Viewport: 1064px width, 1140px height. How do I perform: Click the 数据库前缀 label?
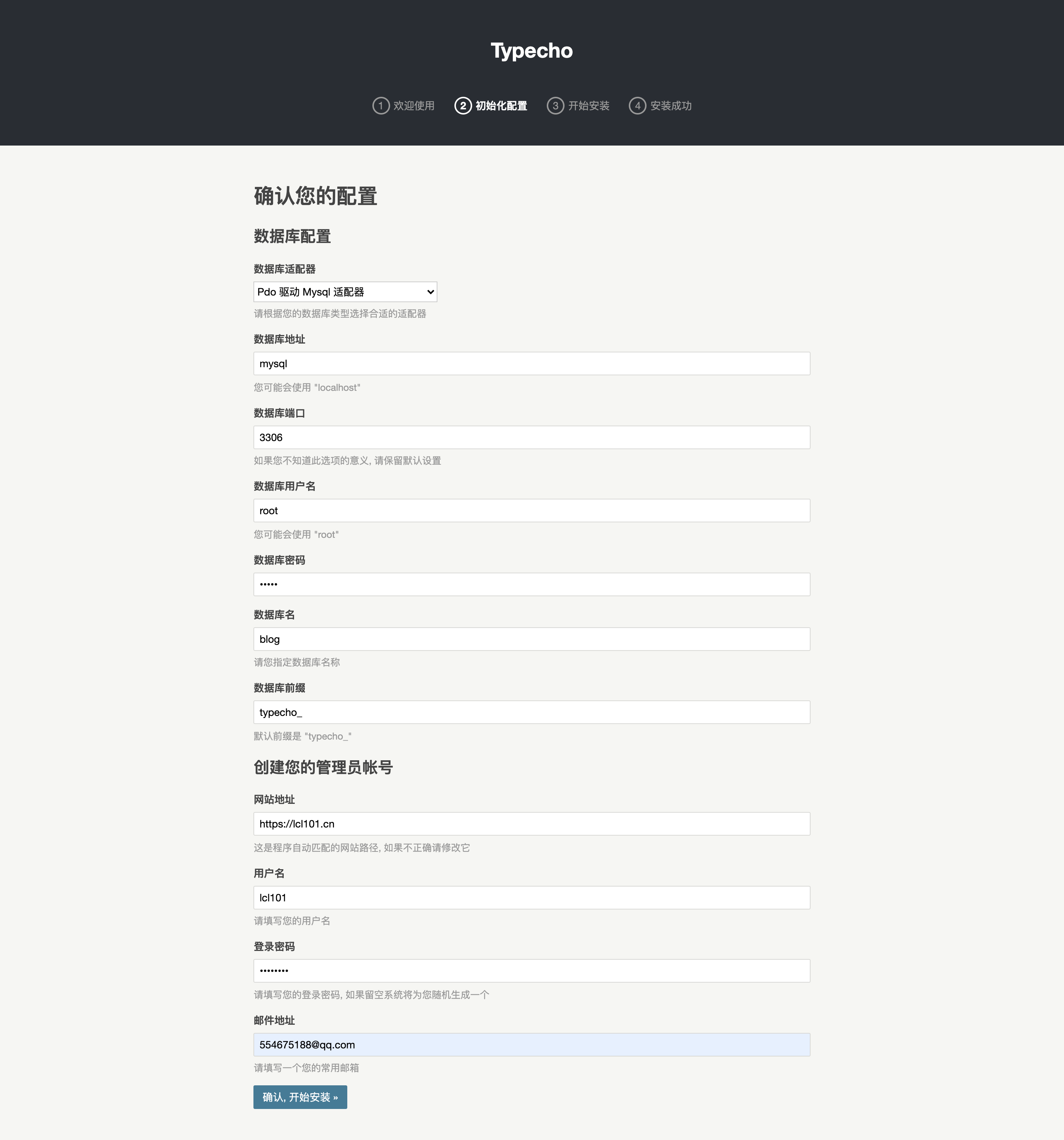(x=279, y=688)
